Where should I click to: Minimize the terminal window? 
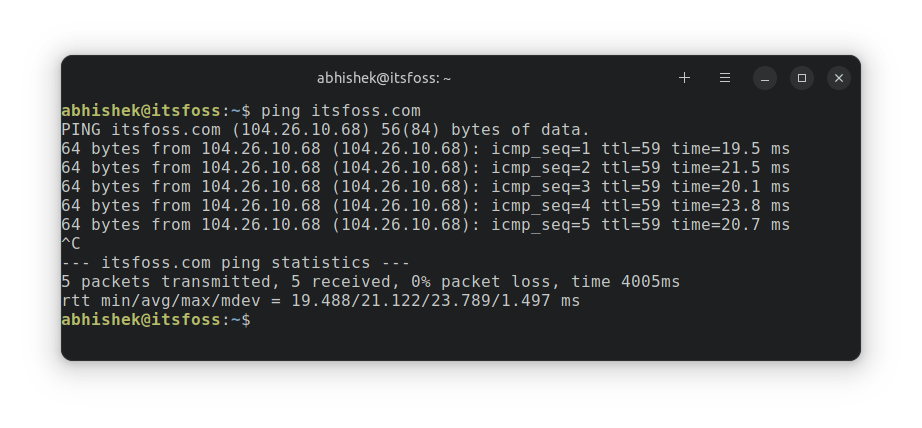765,78
